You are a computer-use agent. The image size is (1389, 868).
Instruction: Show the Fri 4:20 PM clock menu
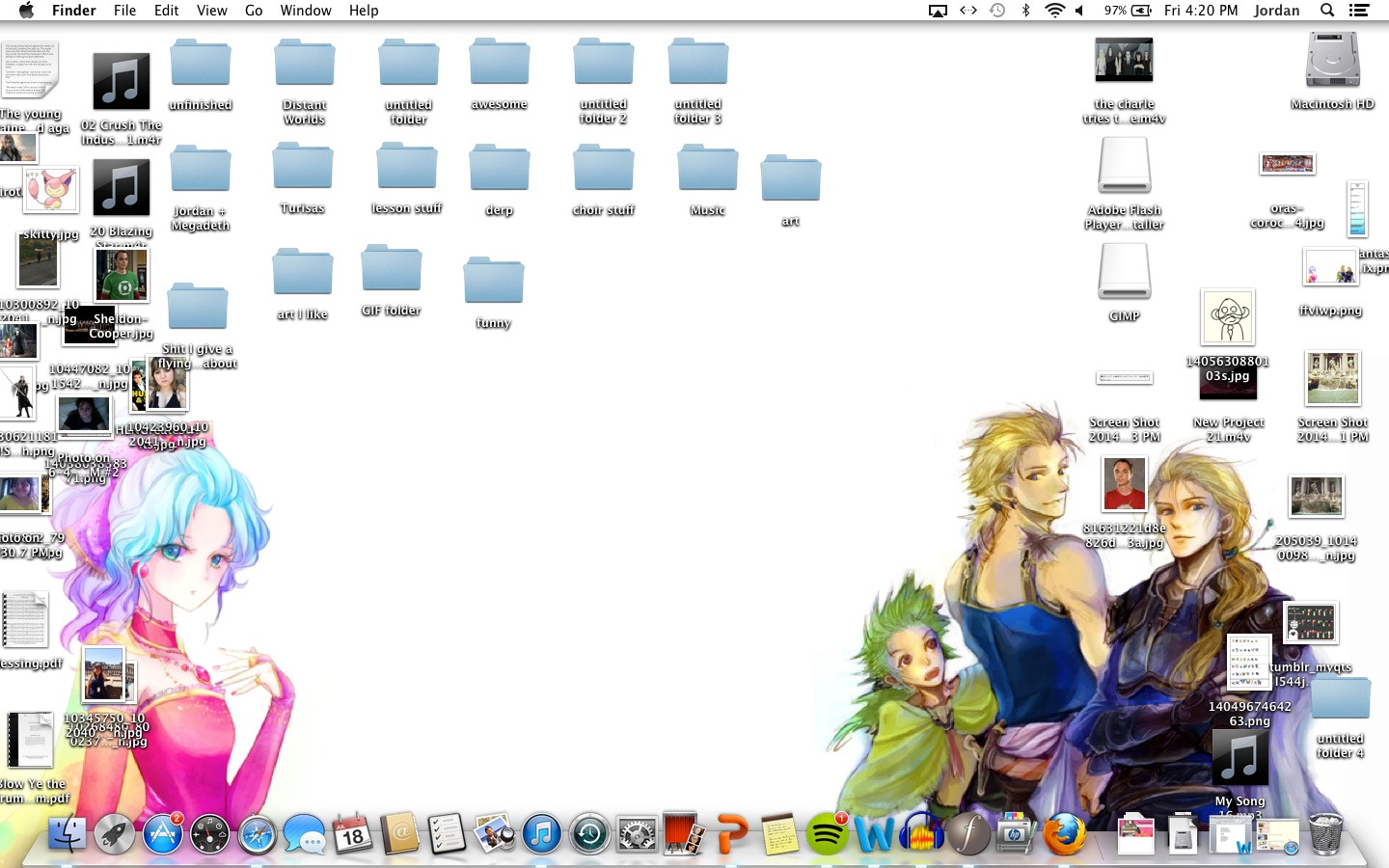click(x=1200, y=11)
